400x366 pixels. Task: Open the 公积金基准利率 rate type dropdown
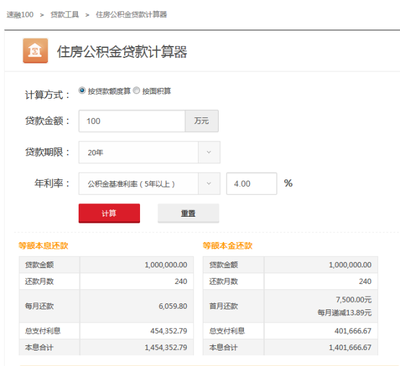click(149, 183)
